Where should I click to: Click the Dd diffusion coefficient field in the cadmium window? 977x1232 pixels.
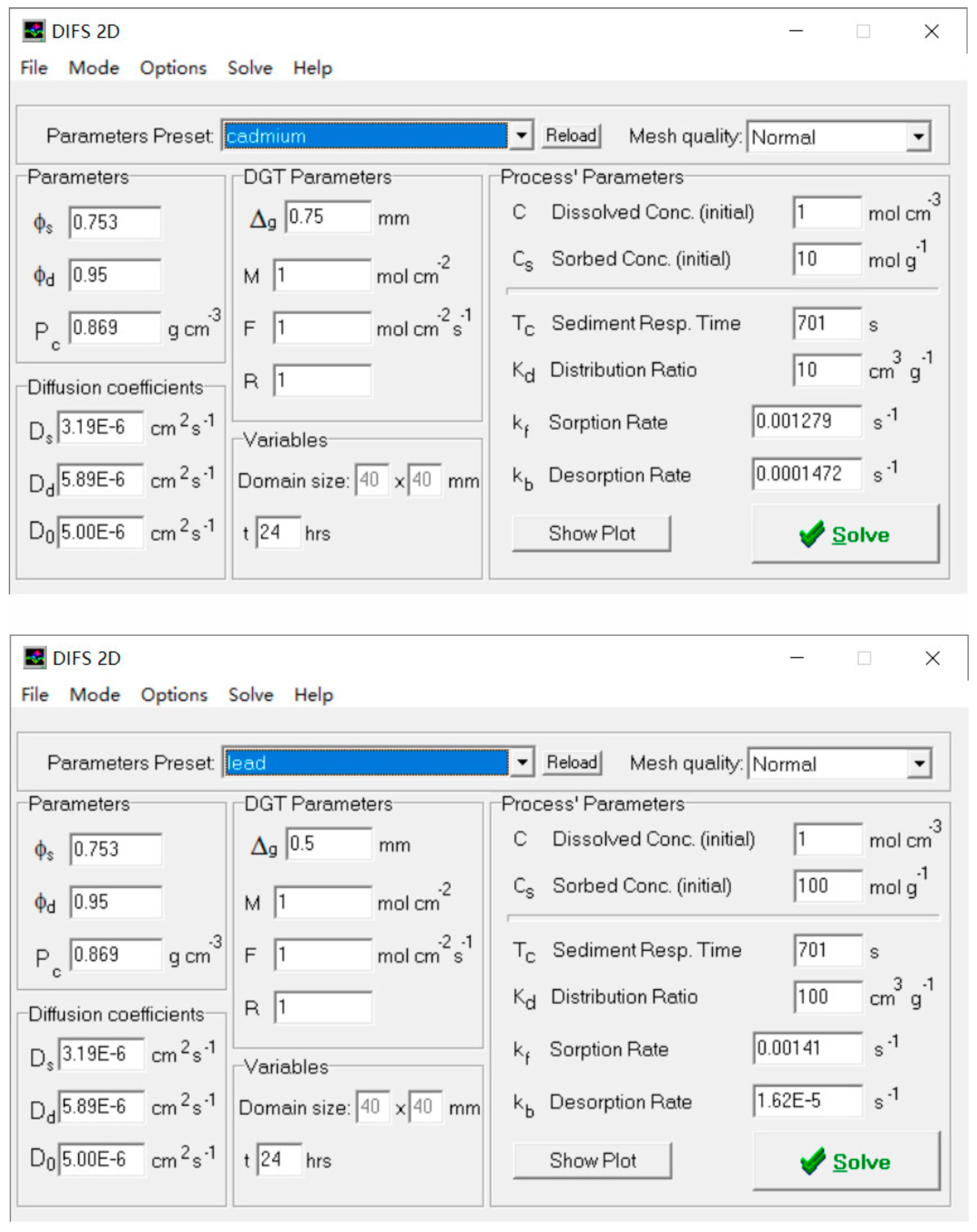[101, 479]
